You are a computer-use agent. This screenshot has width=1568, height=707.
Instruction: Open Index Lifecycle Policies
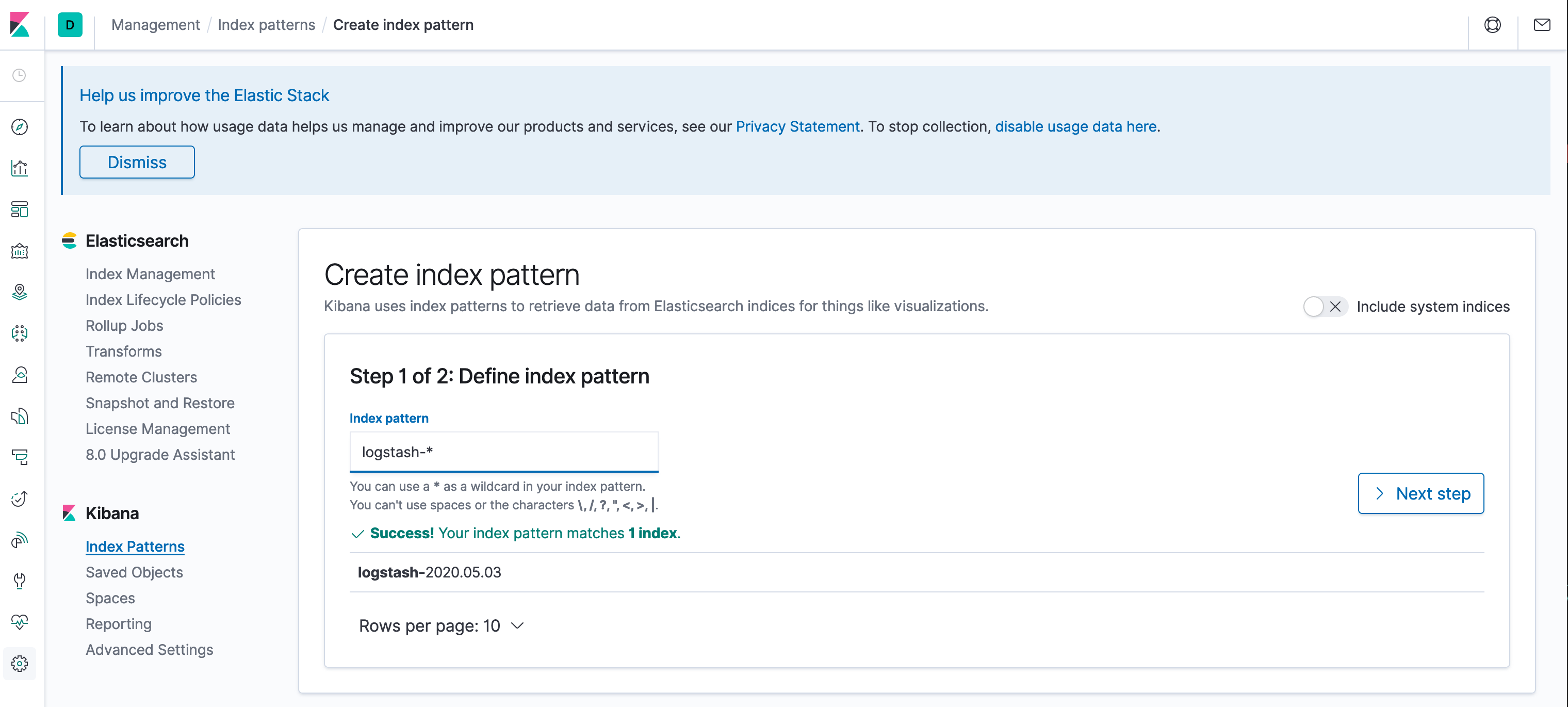click(163, 300)
